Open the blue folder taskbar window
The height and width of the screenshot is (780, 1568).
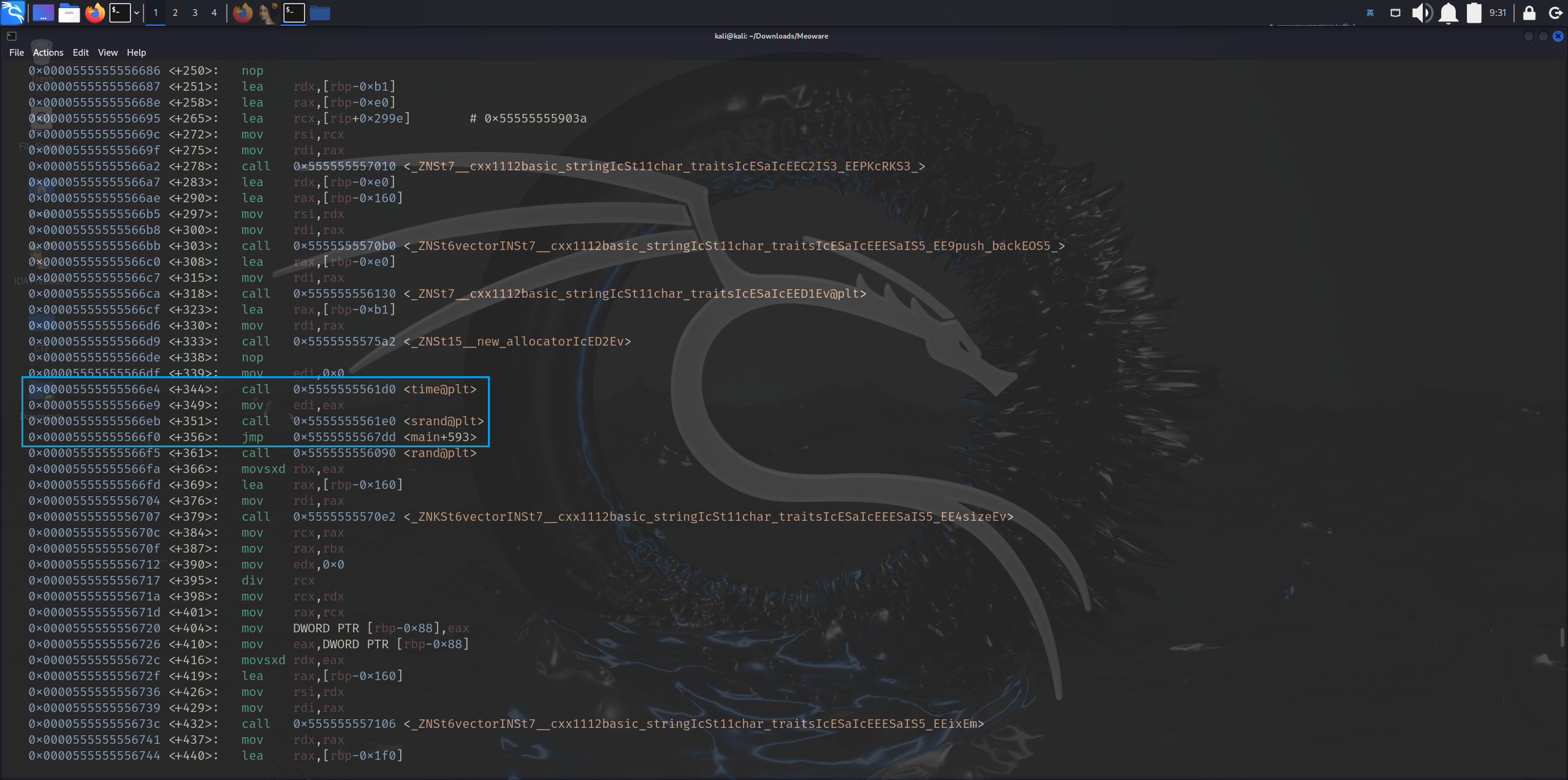(320, 13)
